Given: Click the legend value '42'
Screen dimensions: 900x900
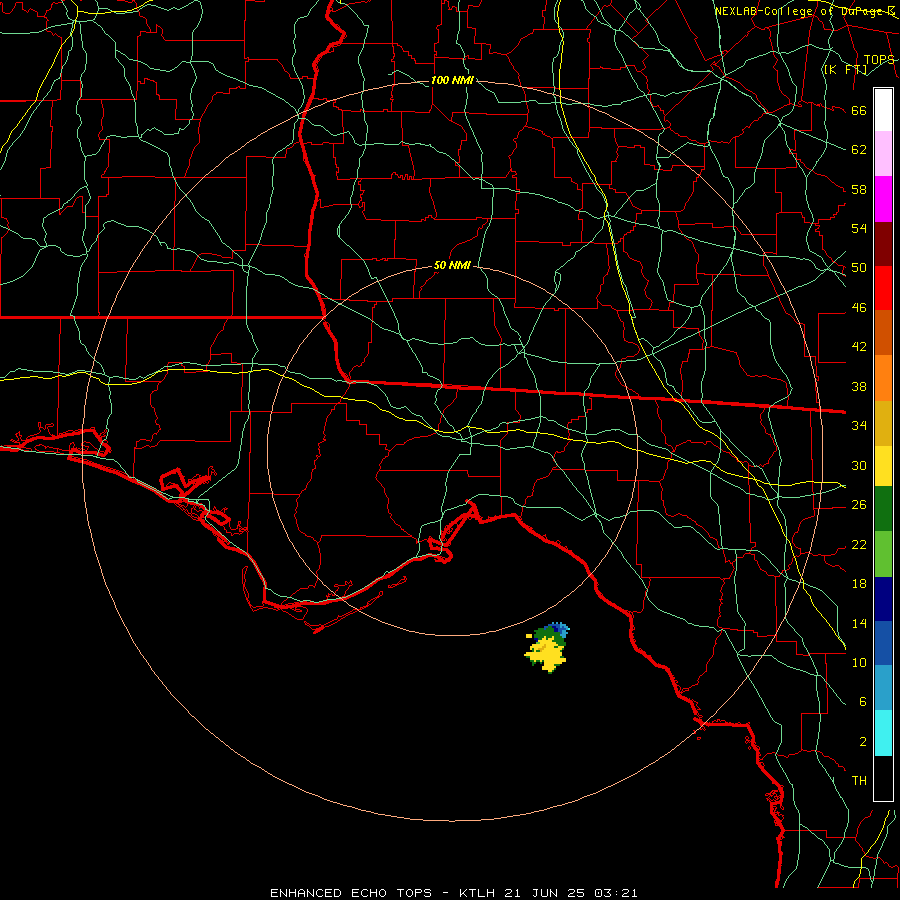Looking at the screenshot, I should point(859,346).
